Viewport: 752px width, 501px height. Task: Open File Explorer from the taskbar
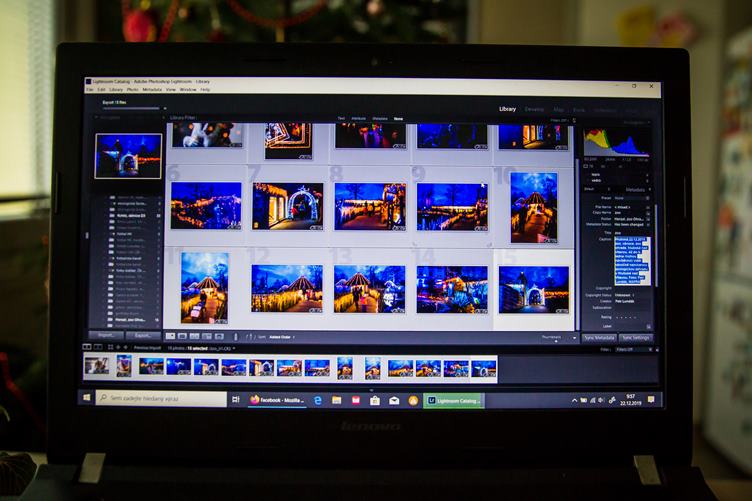click(x=337, y=400)
